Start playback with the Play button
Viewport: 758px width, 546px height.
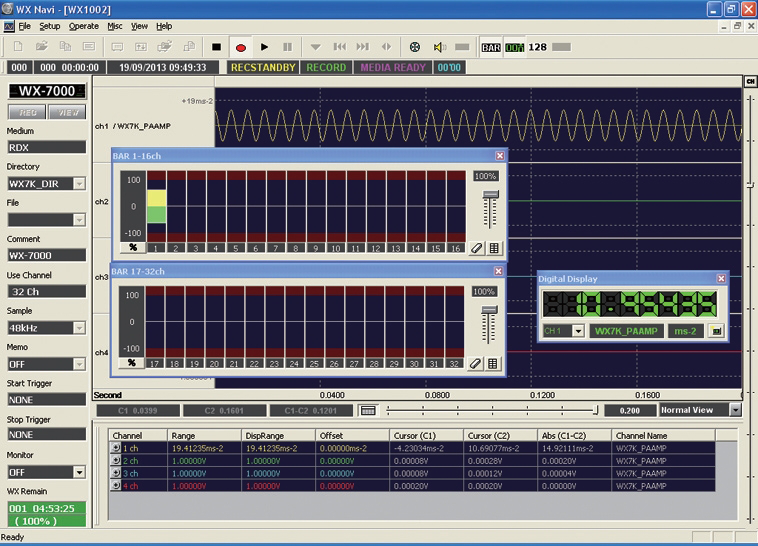point(264,47)
